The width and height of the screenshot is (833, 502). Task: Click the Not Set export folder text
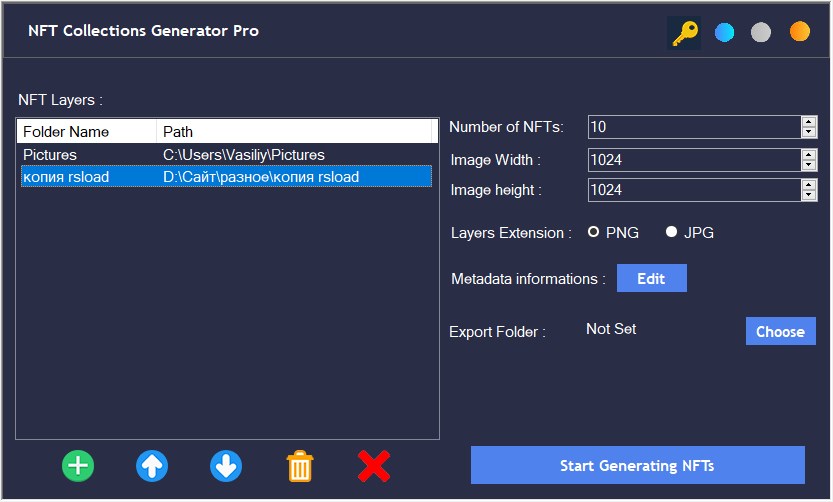611,329
